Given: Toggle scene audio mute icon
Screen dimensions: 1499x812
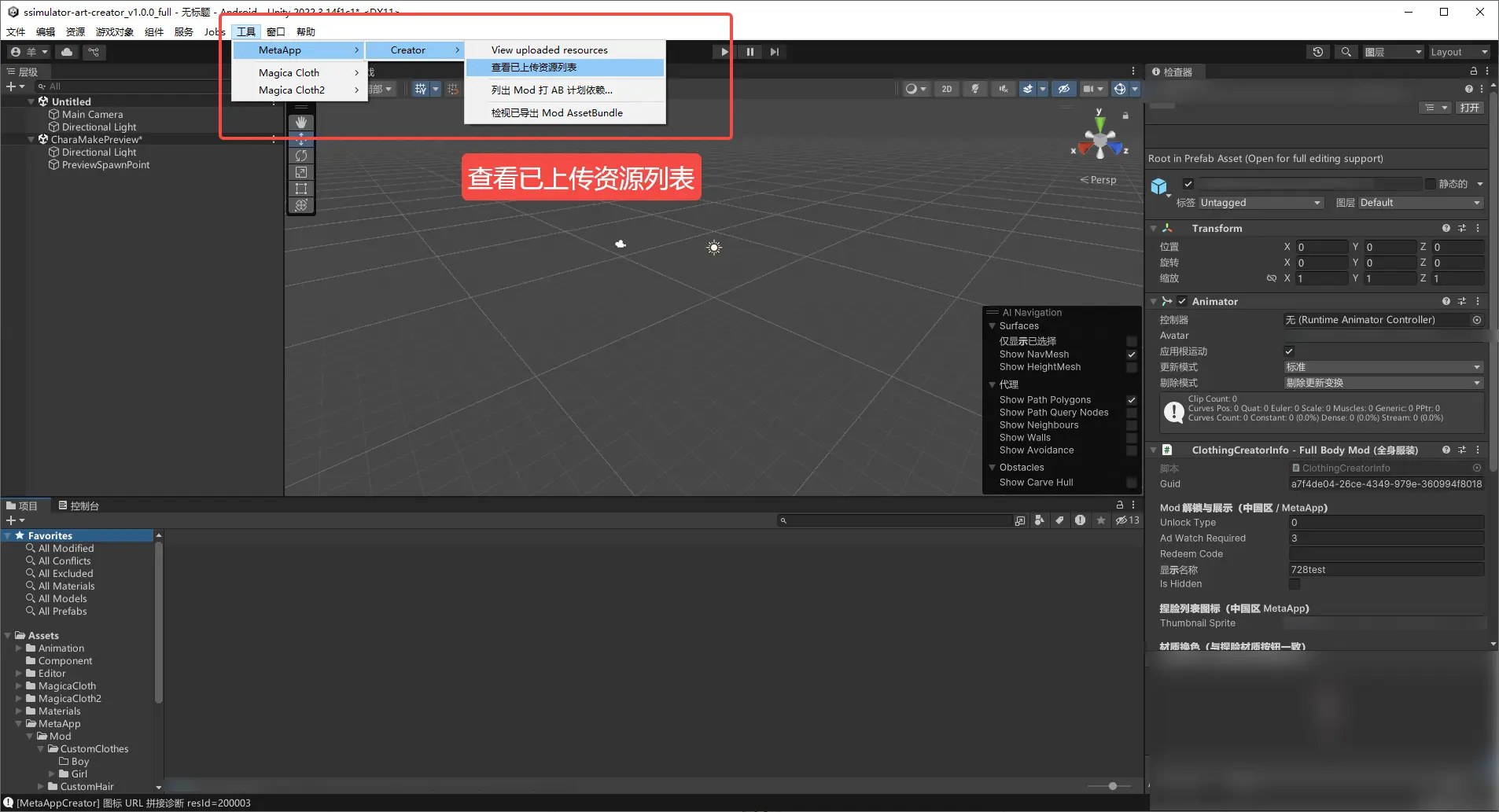Looking at the screenshot, I should (x=1004, y=89).
